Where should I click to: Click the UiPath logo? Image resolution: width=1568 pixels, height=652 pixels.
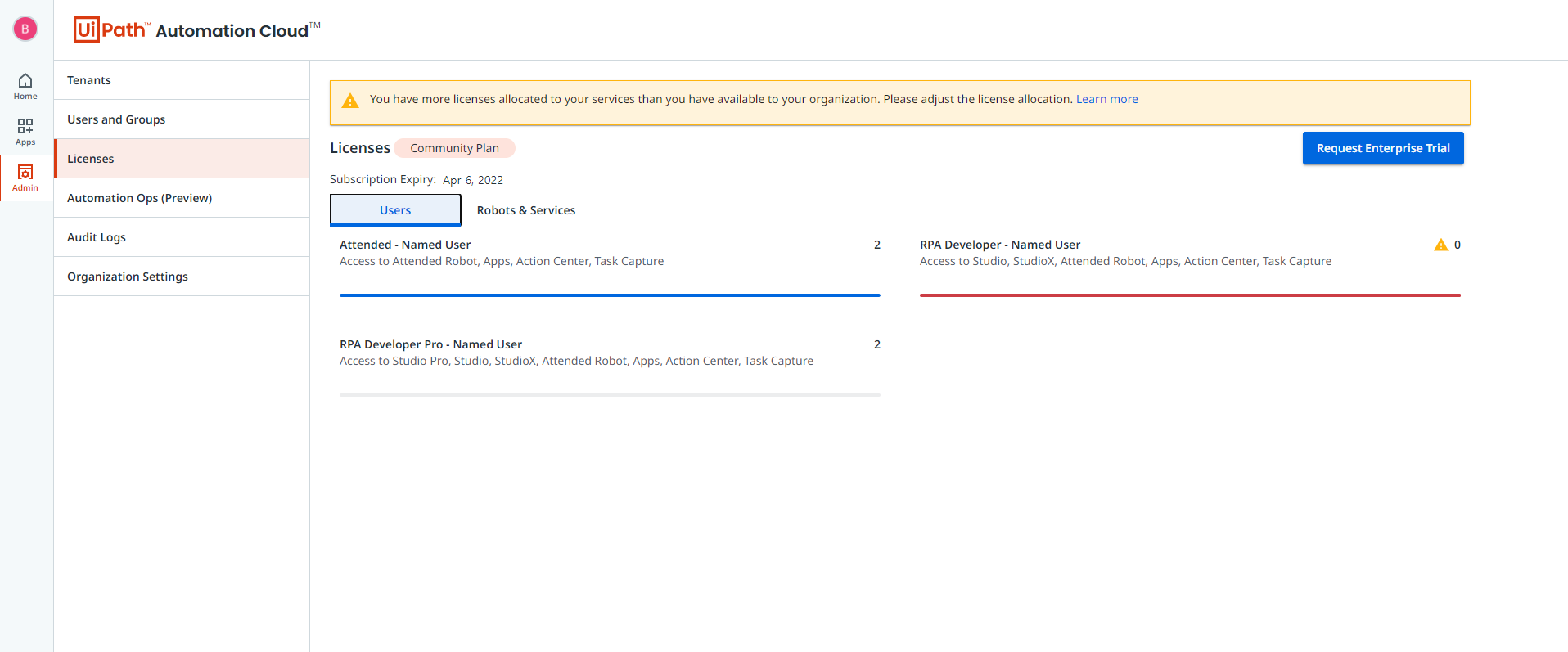111,30
